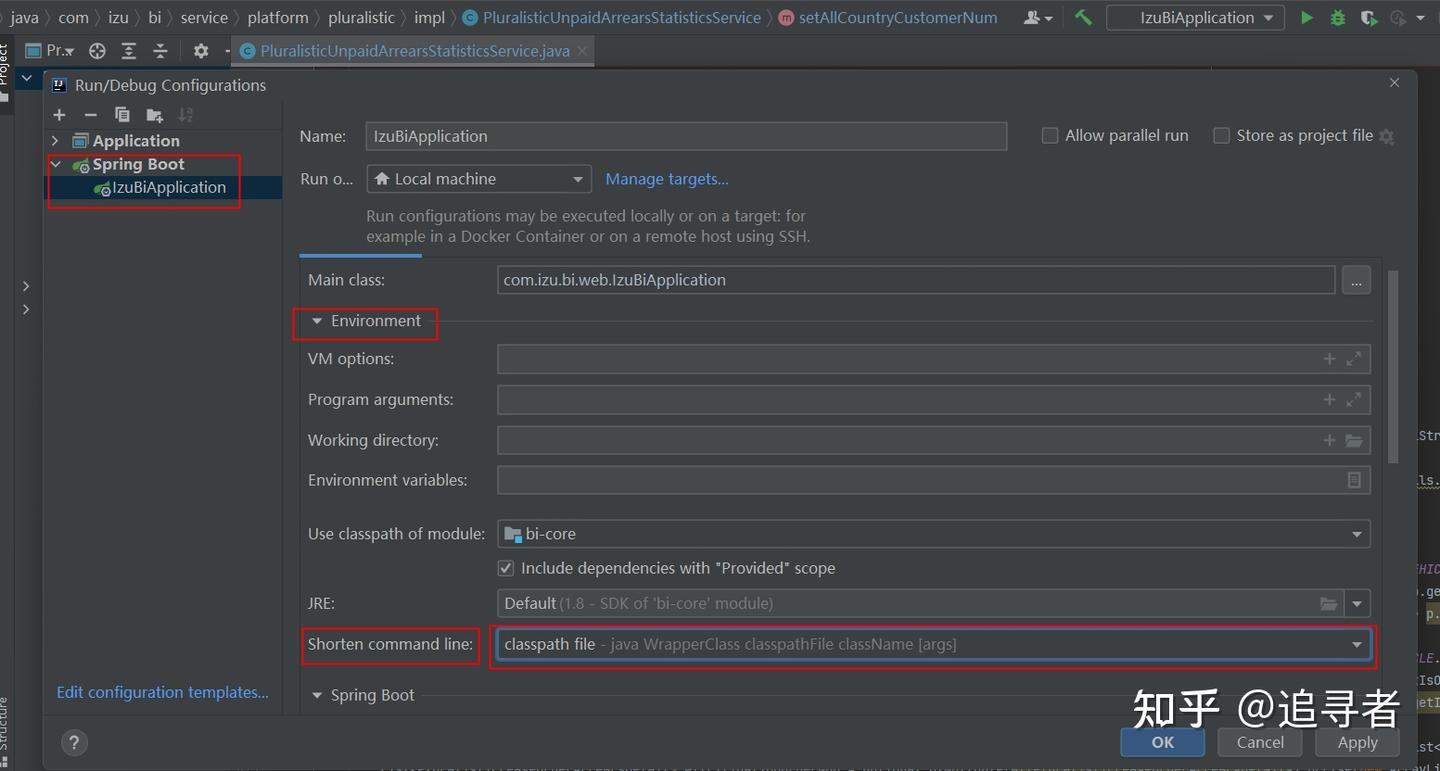The image size is (1440, 771).
Task: Expand the Application tree node
Action: click(x=56, y=140)
